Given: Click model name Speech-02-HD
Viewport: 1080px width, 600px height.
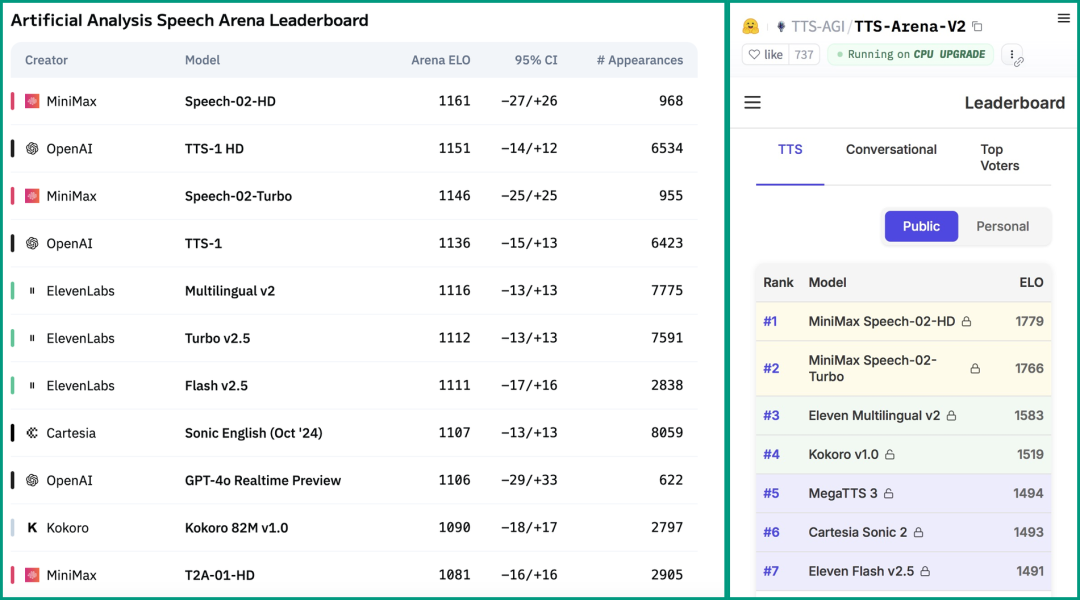Looking at the screenshot, I should click(x=230, y=101).
